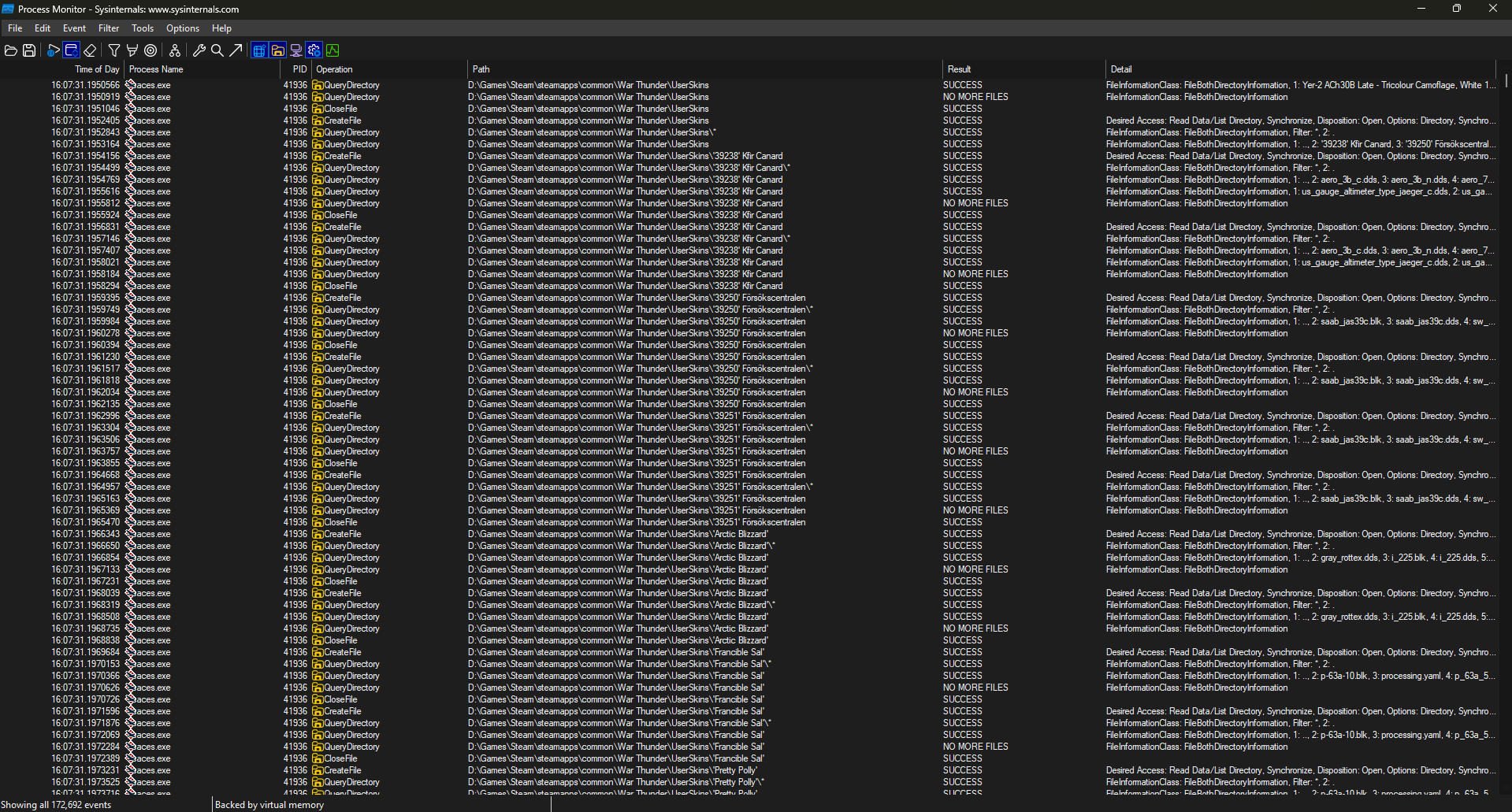The image size is (1512, 812).
Task: Click PID 41936 in the 16:07:31.1957146 row
Action: [x=295, y=239]
